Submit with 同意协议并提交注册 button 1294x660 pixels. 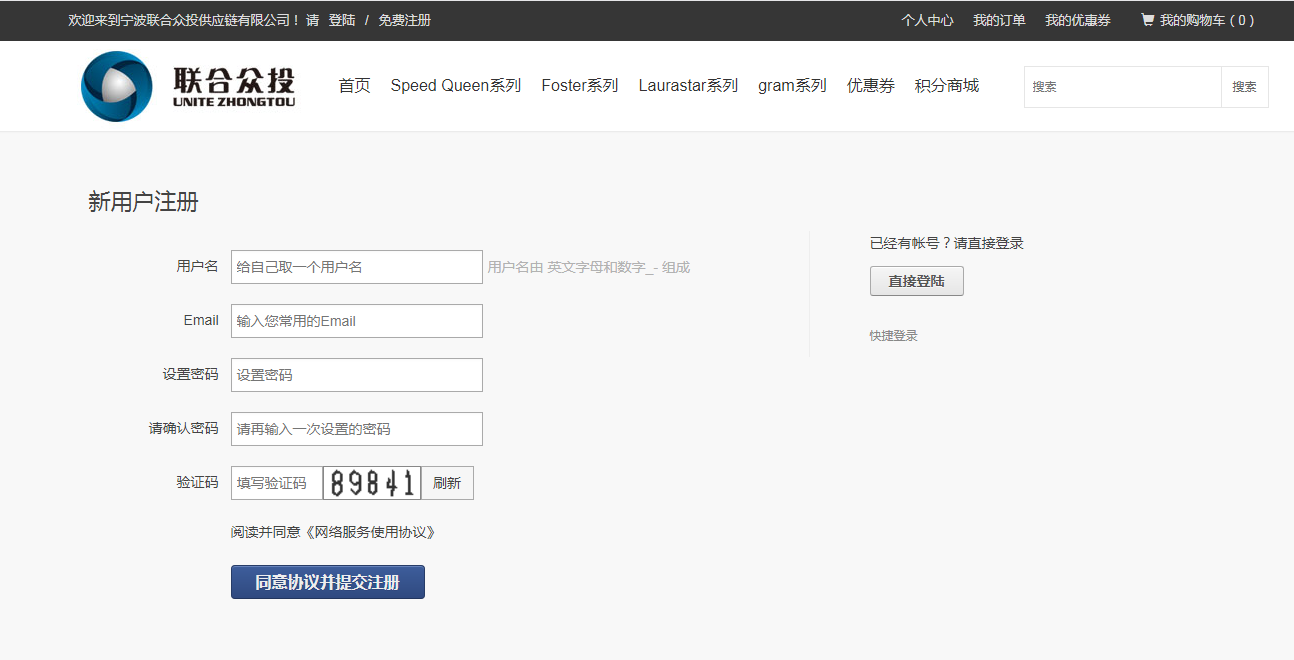(327, 582)
